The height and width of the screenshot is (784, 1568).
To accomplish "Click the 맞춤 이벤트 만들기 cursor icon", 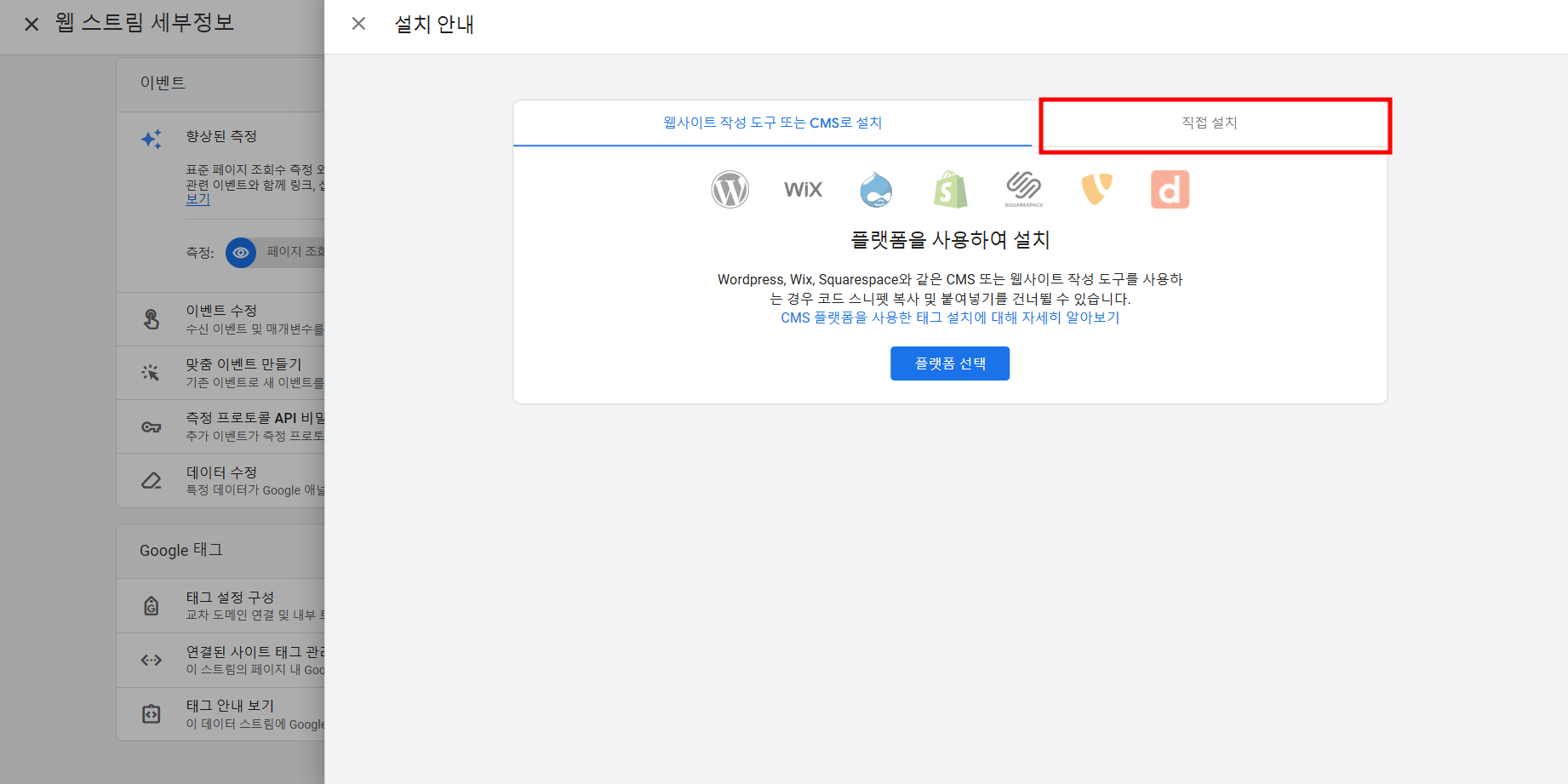I will (x=152, y=373).
